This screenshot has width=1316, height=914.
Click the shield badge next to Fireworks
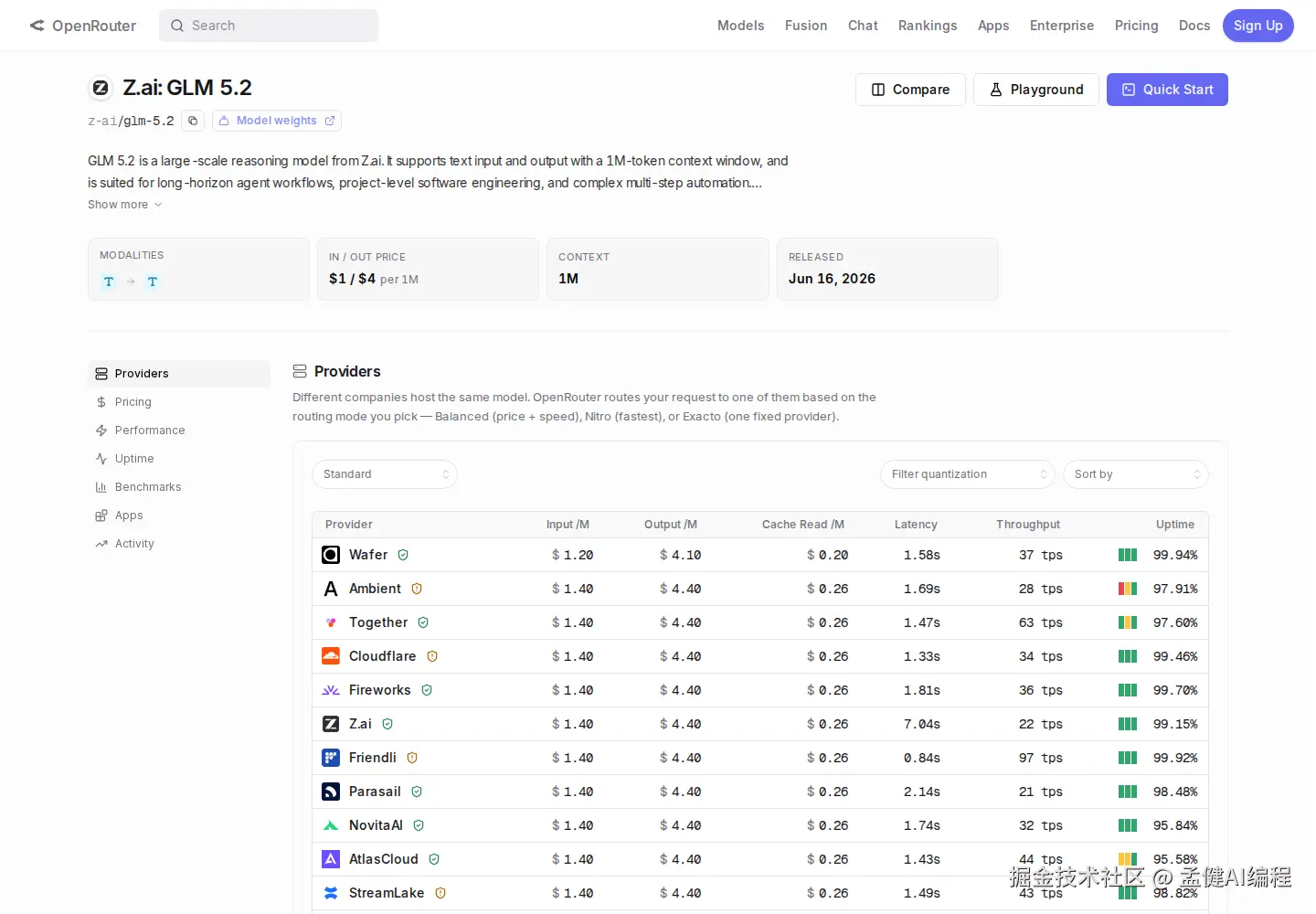click(x=427, y=690)
